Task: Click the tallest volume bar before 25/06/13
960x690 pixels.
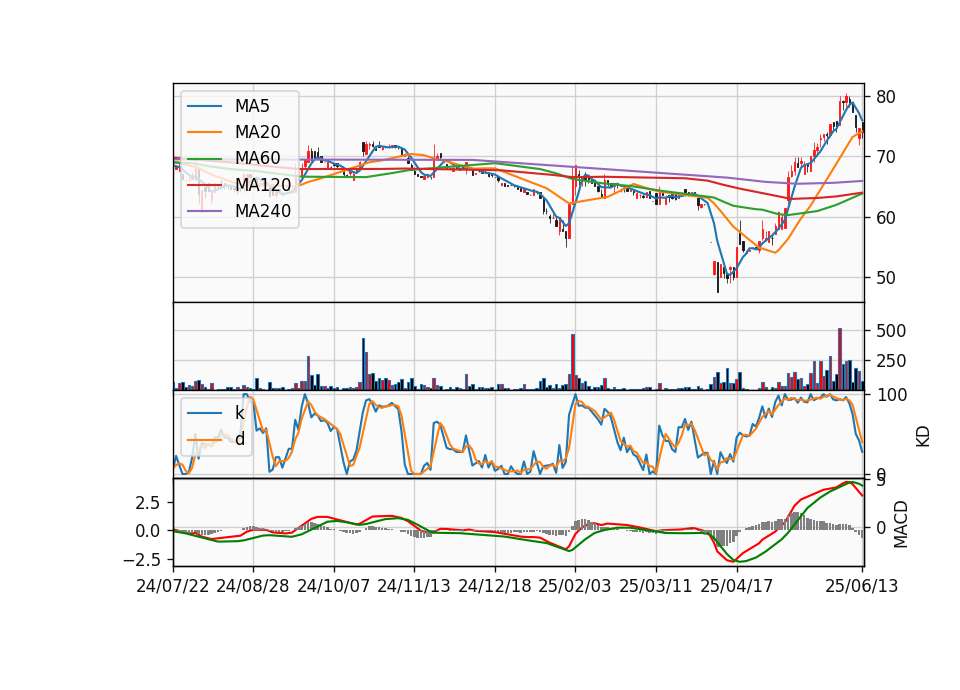Action: (840, 359)
